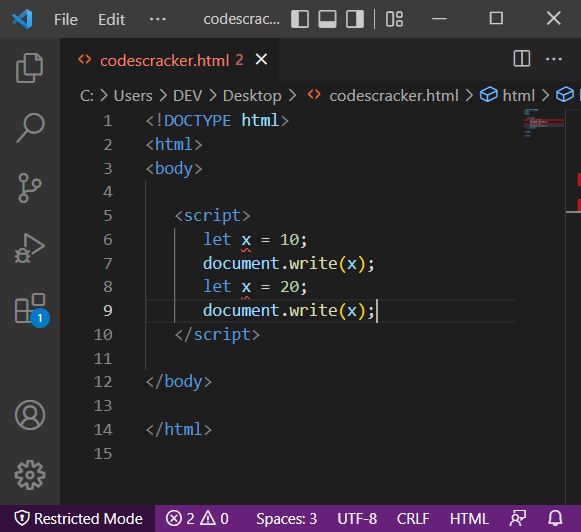Toggle the primary side bar layout
The height and width of the screenshot is (532, 581).
(300, 19)
